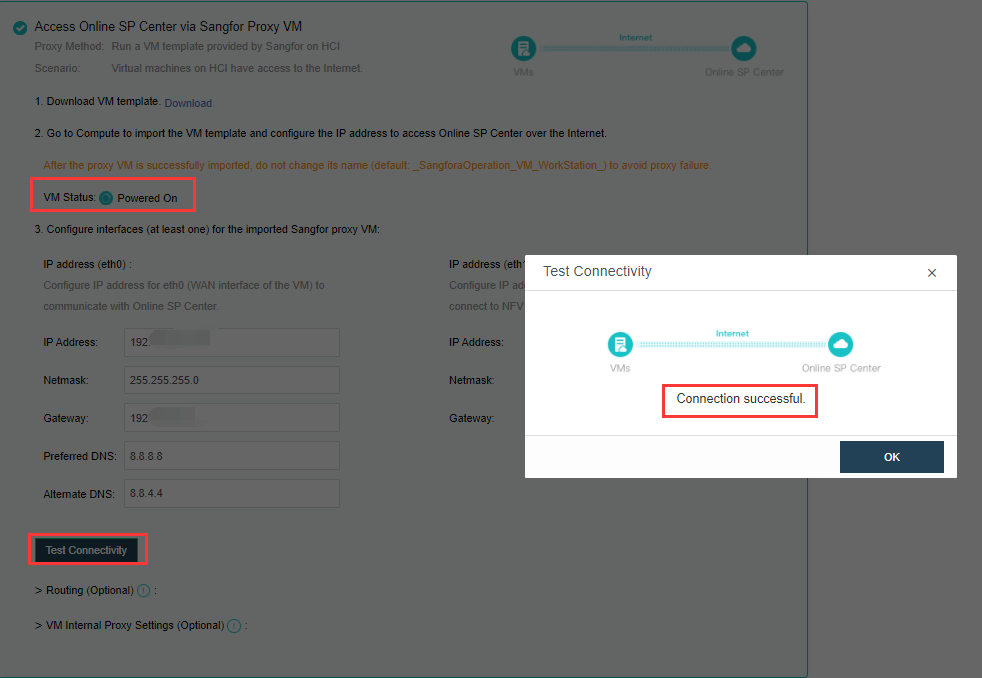Click the Powered On status text
This screenshot has height=678, width=982.
point(147,198)
